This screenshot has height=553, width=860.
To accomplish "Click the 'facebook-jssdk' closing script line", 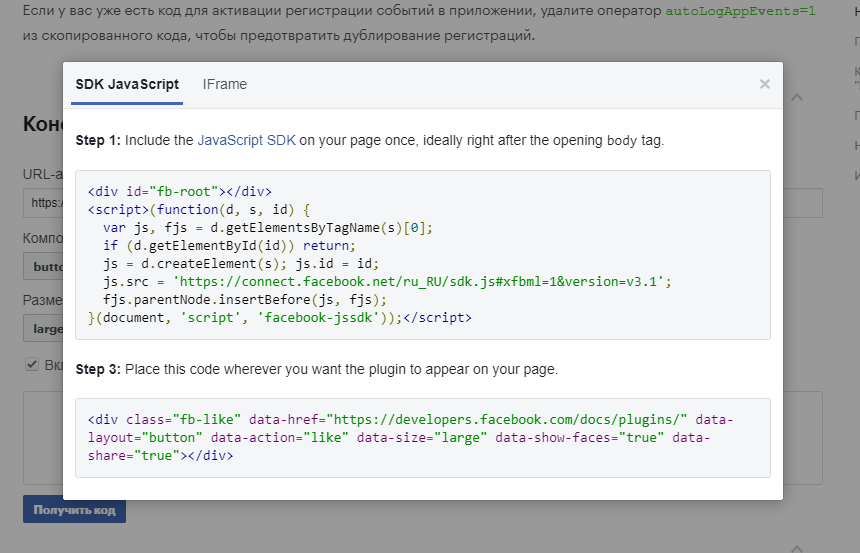I will (x=280, y=318).
